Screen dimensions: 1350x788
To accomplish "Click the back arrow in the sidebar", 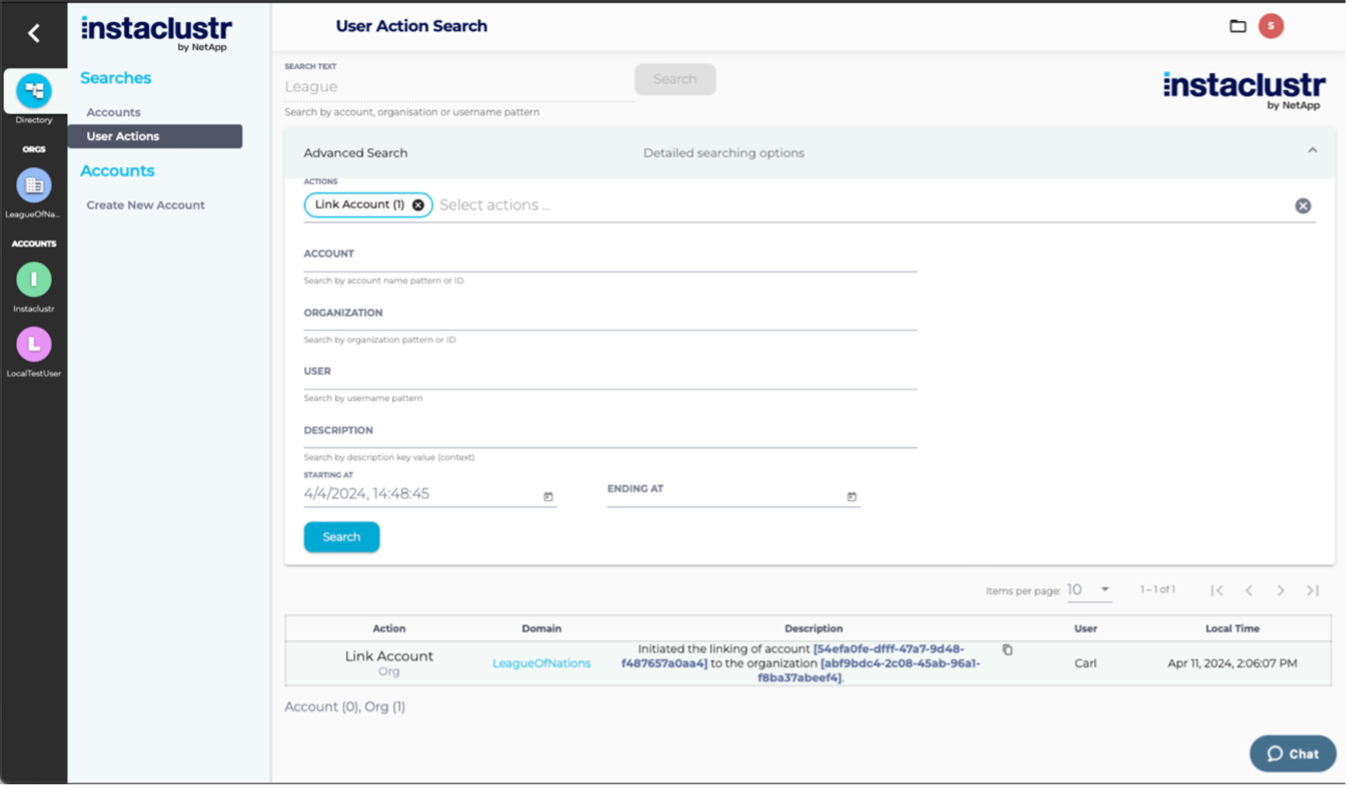I will [x=34, y=33].
